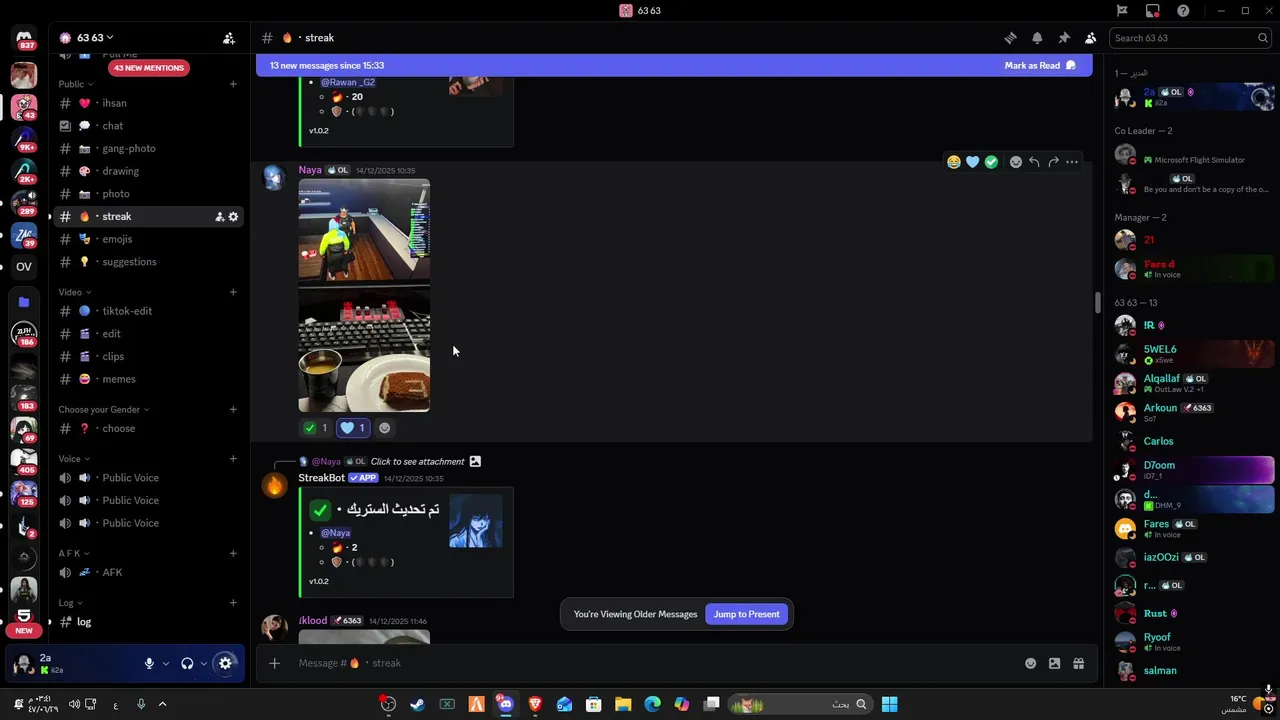This screenshot has width=1280, height=720.
Task: Toggle blue heart reaction under Naya's image
Action: click(353, 428)
